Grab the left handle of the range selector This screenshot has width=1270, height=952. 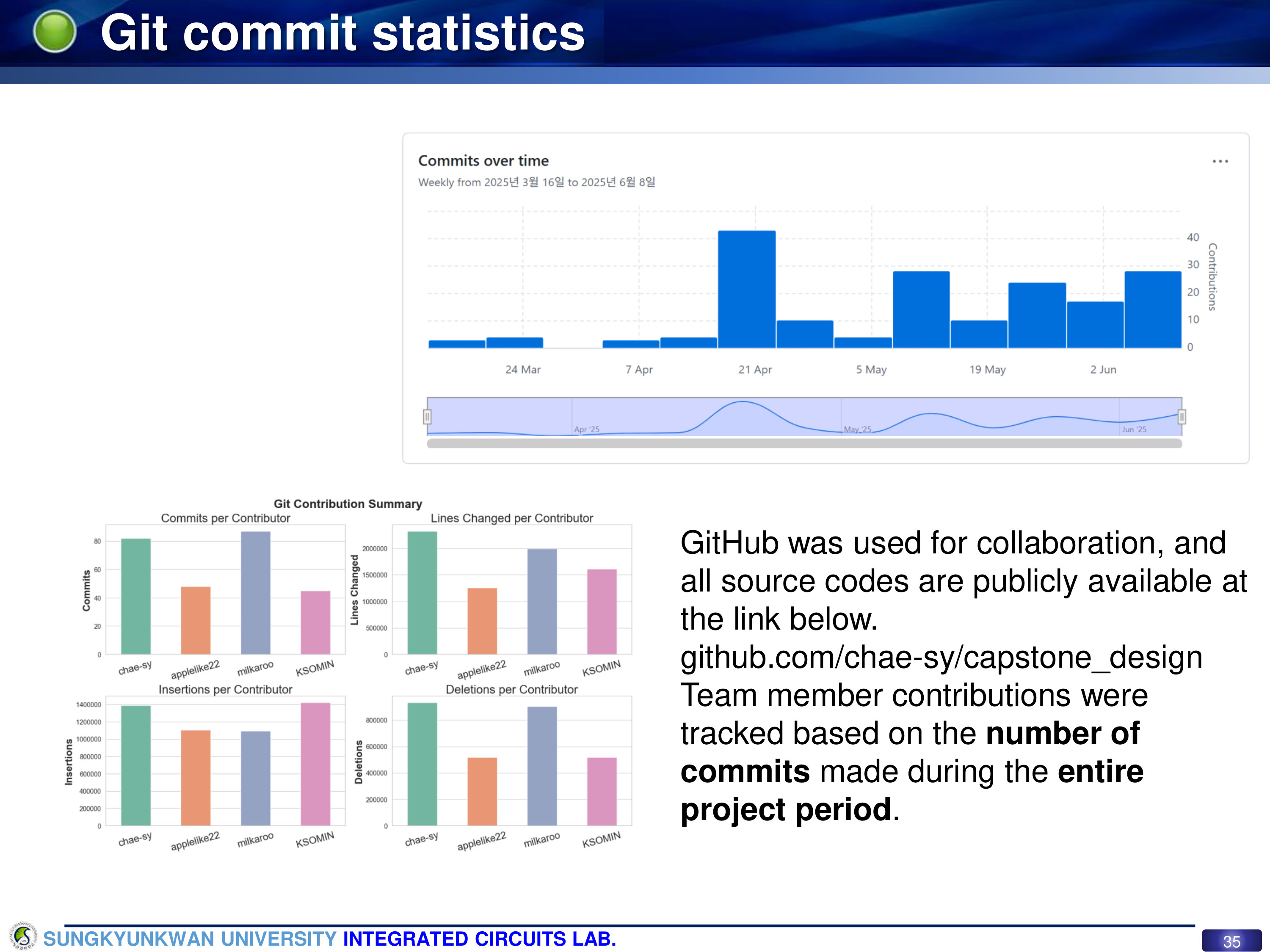(427, 417)
